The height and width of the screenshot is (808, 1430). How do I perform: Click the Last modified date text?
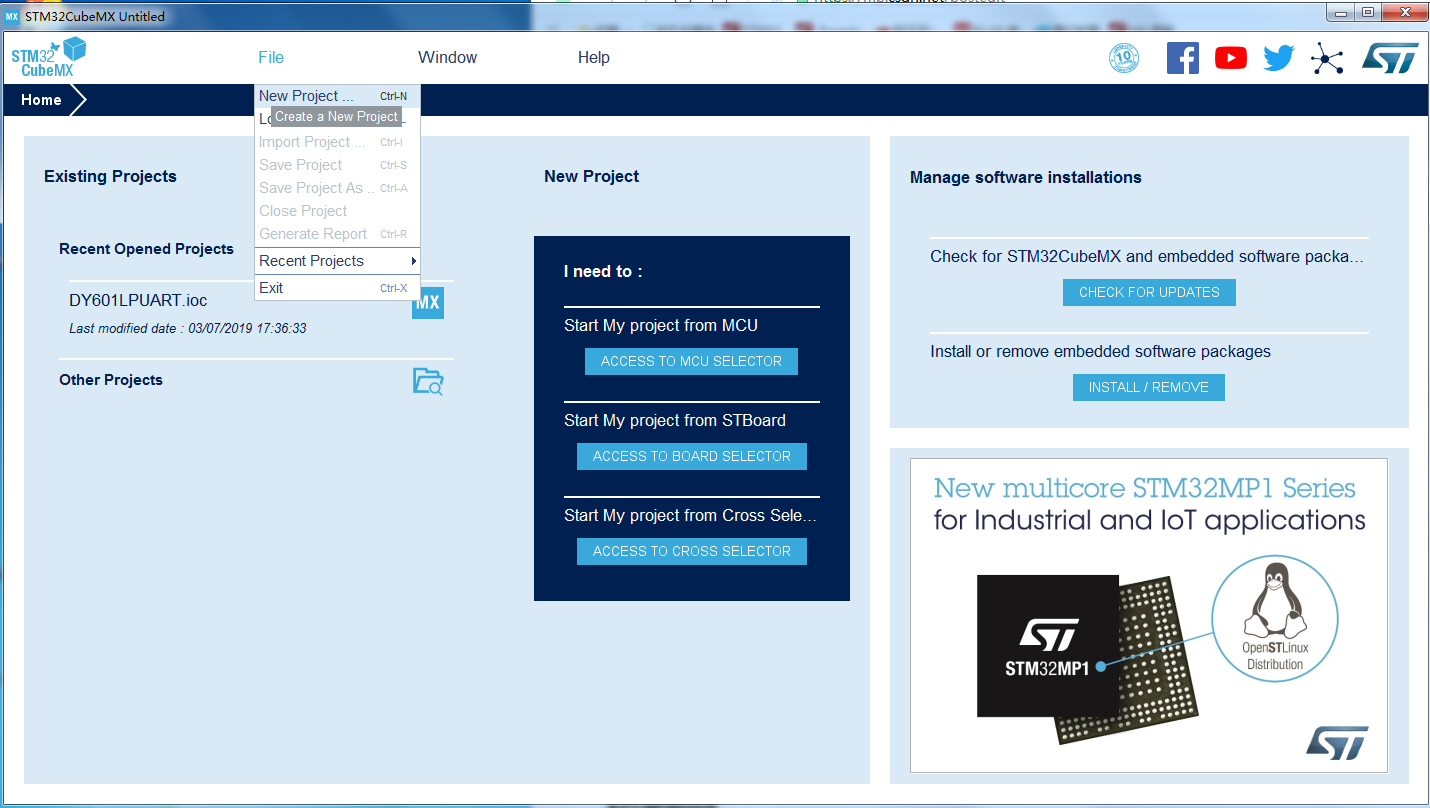188,328
